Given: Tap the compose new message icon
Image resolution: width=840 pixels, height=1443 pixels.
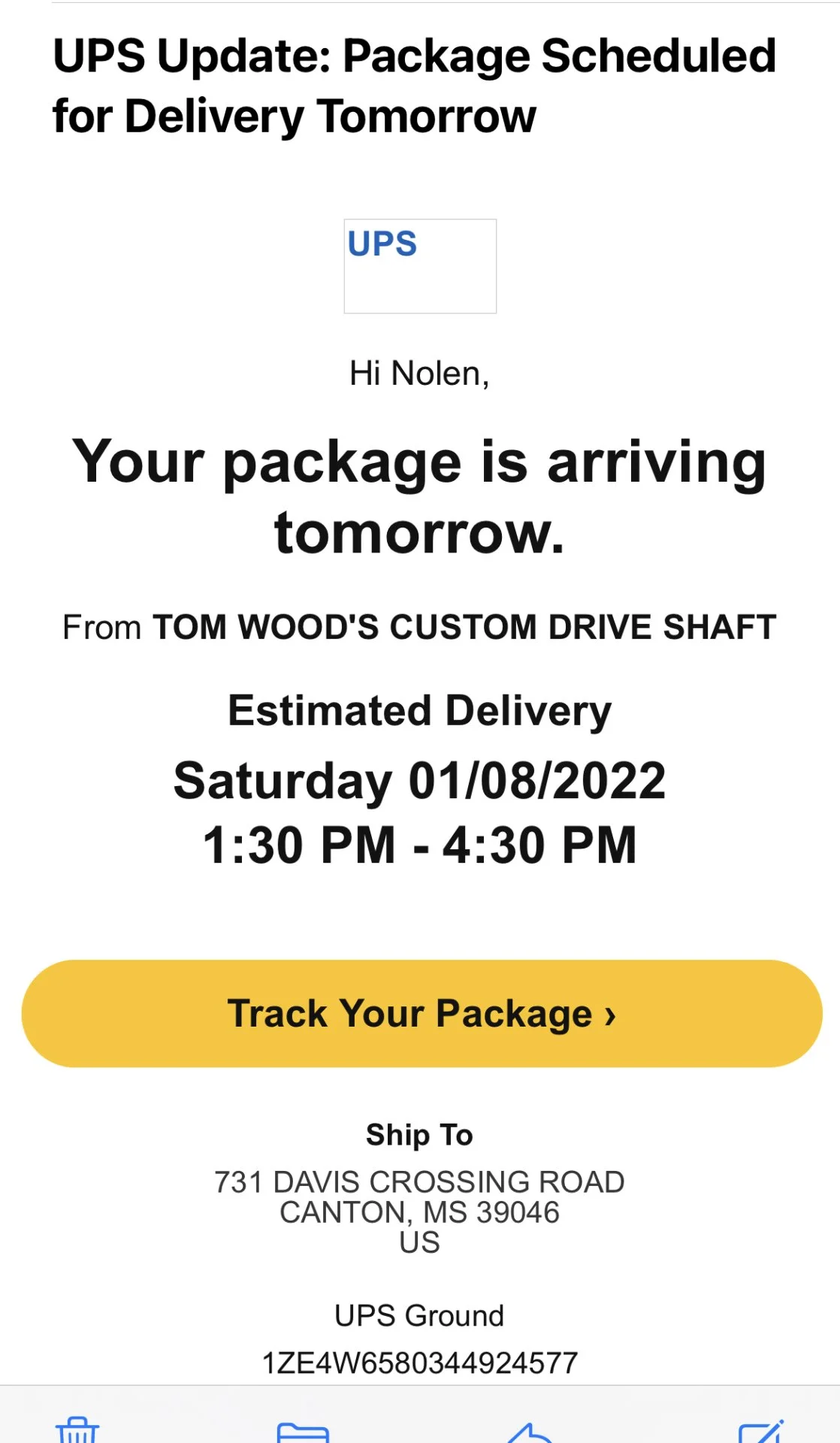Looking at the screenshot, I should click(x=761, y=1431).
